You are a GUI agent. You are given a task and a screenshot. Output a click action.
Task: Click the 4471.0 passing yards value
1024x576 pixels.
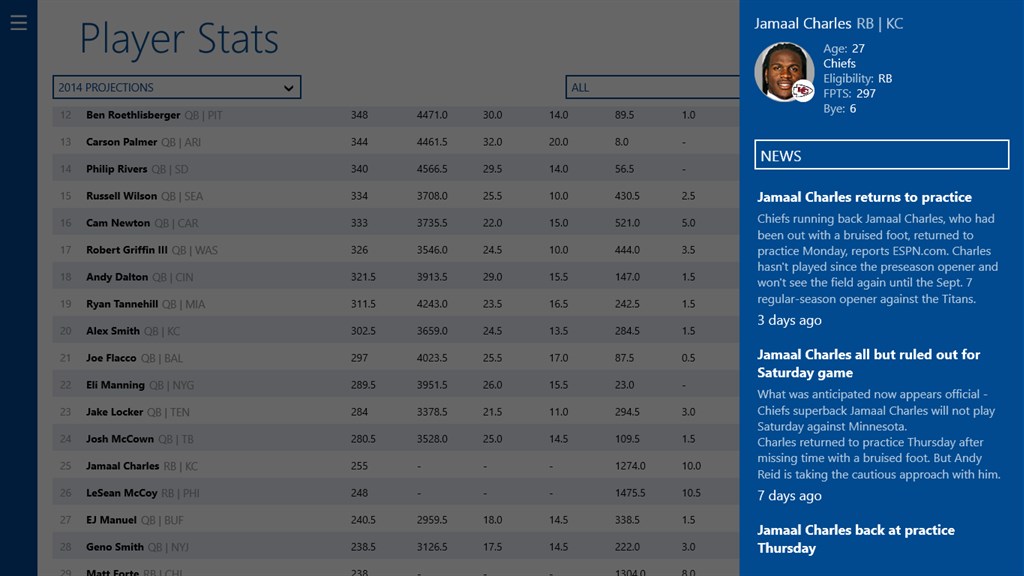[432, 115]
